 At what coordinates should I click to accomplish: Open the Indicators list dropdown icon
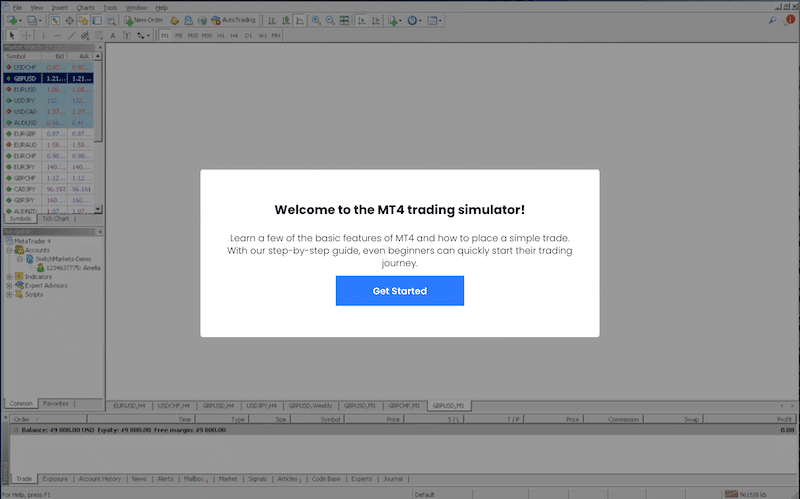(x=394, y=20)
